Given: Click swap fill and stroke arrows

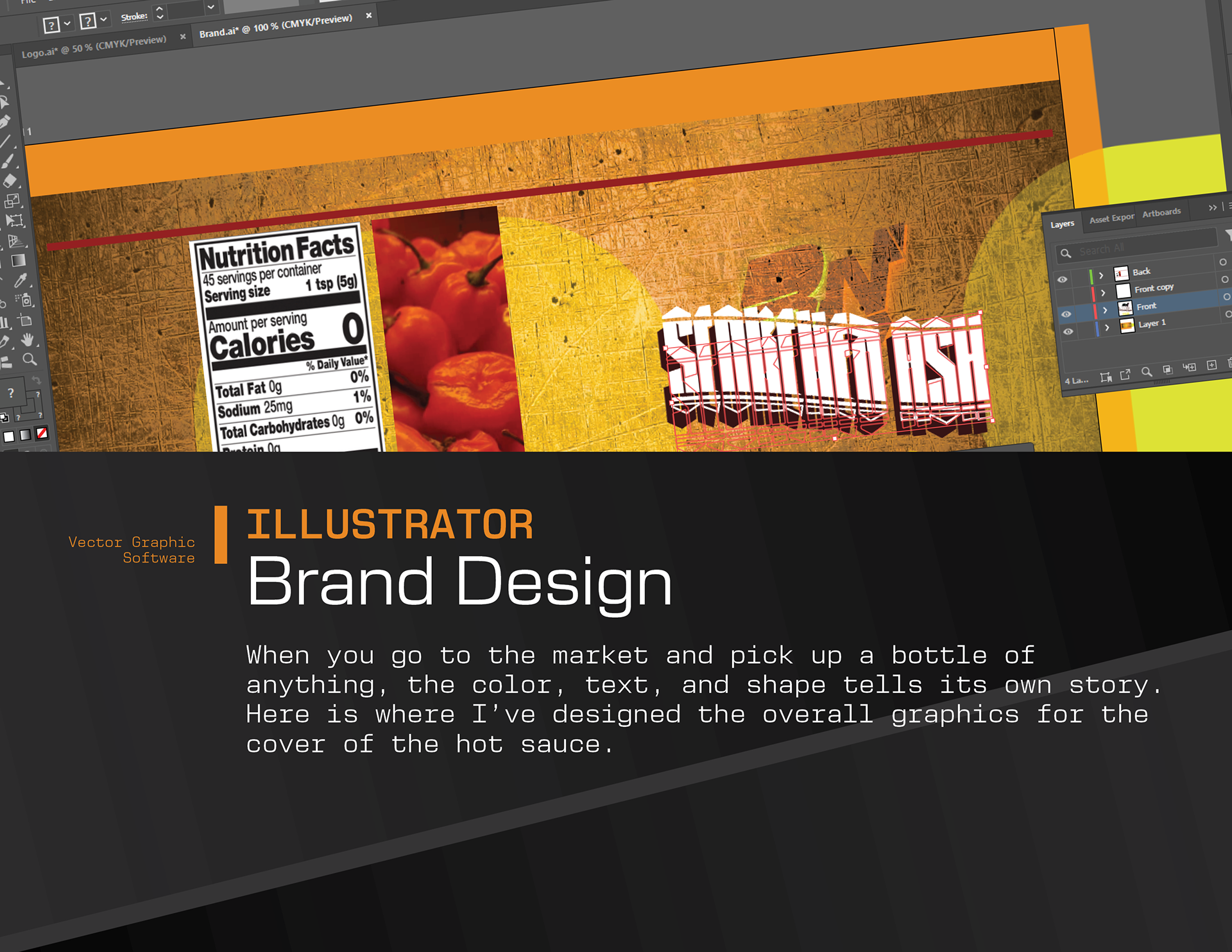Looking at the screenshot, I should pyautogui.click(x=37, y=380).
